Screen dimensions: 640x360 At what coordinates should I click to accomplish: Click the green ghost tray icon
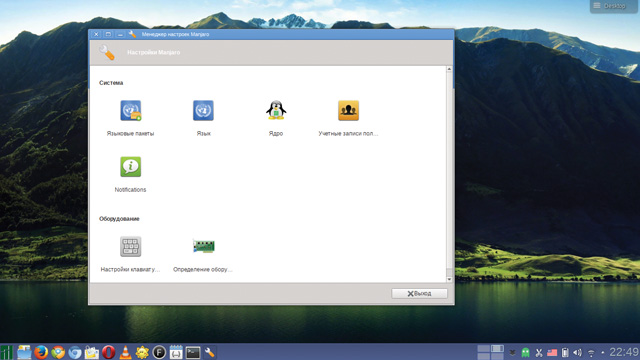[x=525, y=352]
